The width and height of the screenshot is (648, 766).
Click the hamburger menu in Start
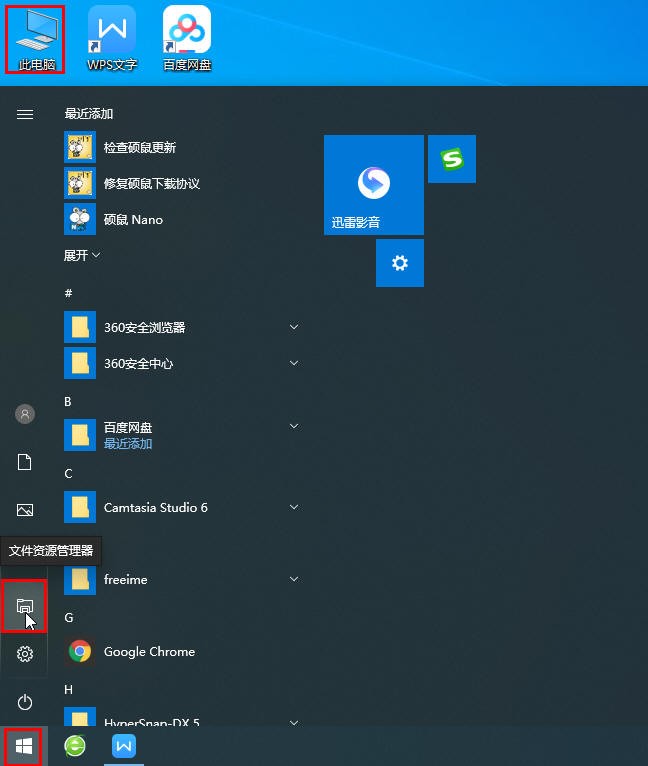(25, 114)
